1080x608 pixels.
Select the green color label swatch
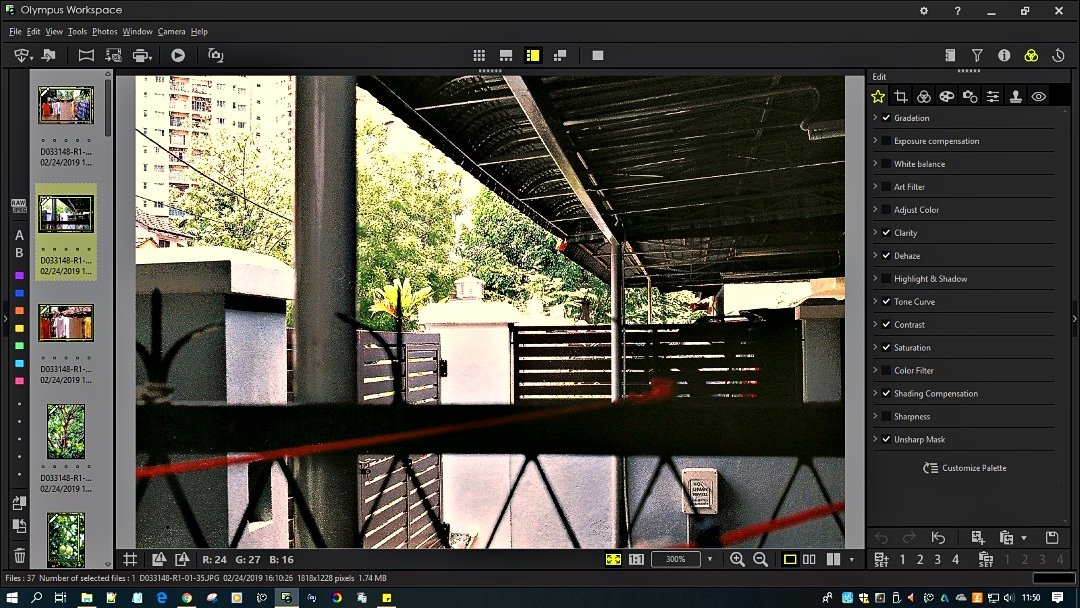coord(19,346)
